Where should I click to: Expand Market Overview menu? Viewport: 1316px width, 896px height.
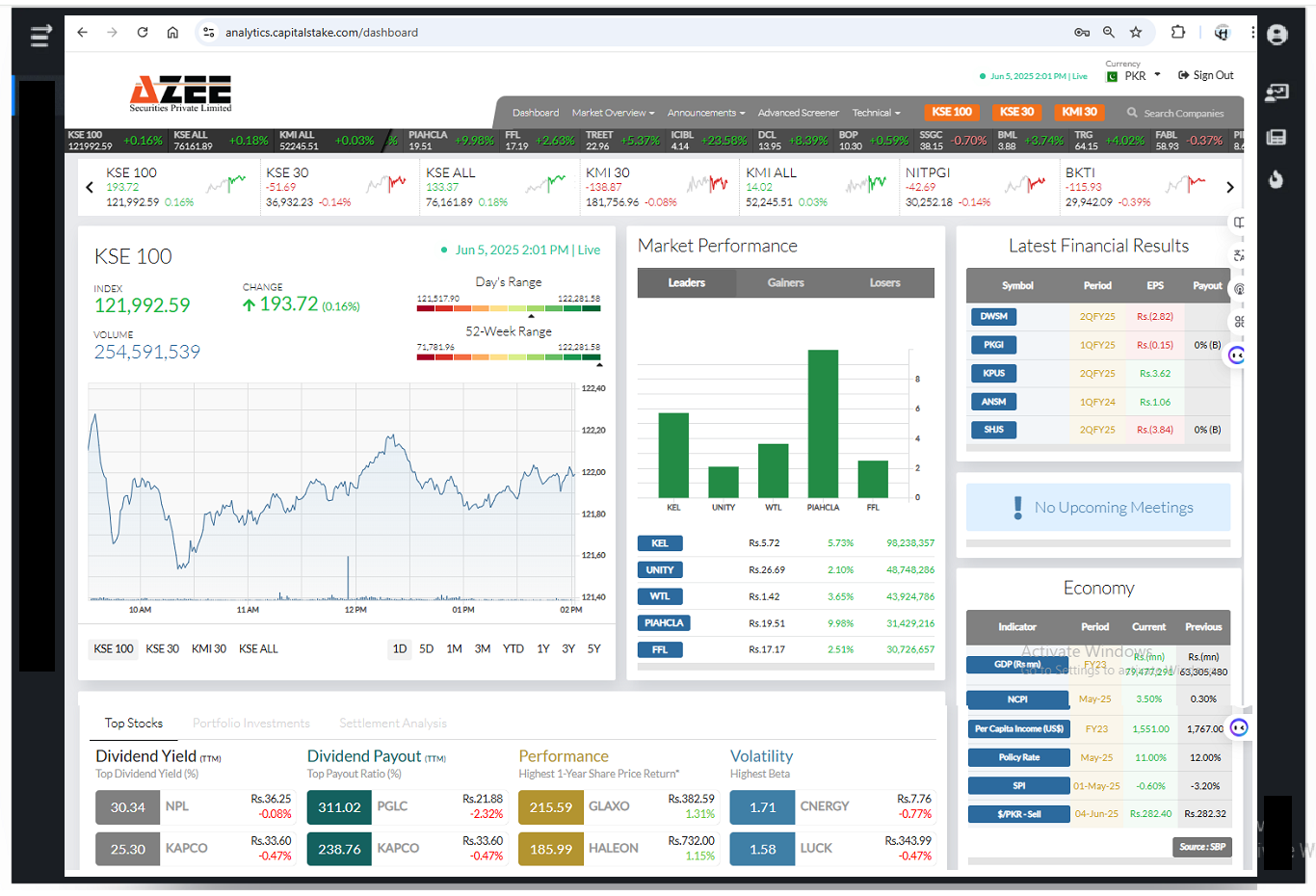(613, 113)
